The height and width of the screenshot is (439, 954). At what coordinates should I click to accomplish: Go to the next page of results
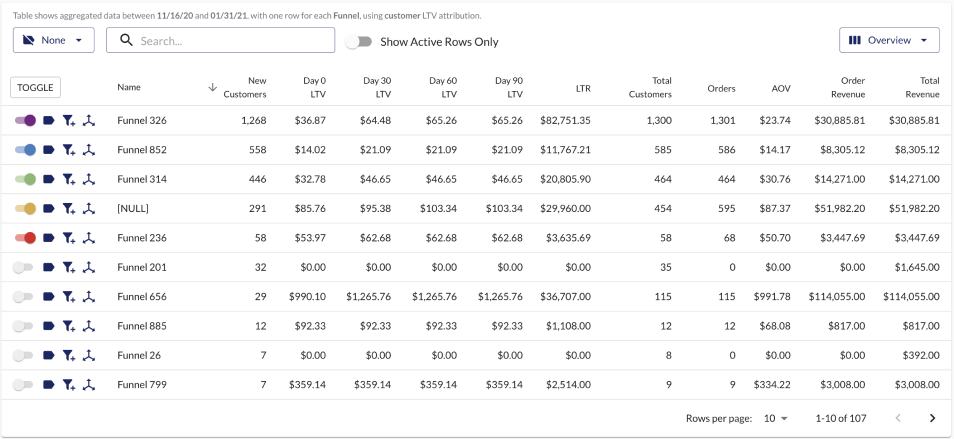[x=932, y=418]
